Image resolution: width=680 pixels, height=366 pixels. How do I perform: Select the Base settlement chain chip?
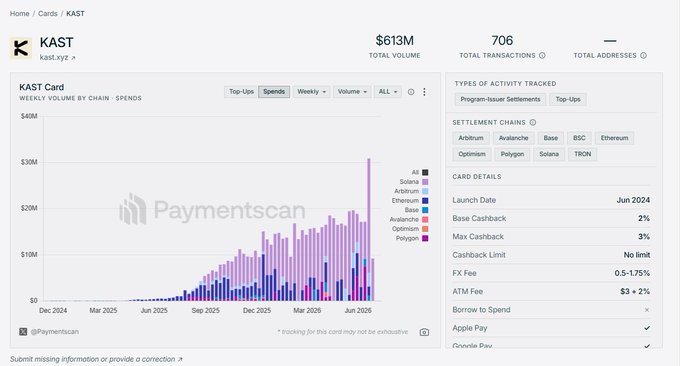551,138
